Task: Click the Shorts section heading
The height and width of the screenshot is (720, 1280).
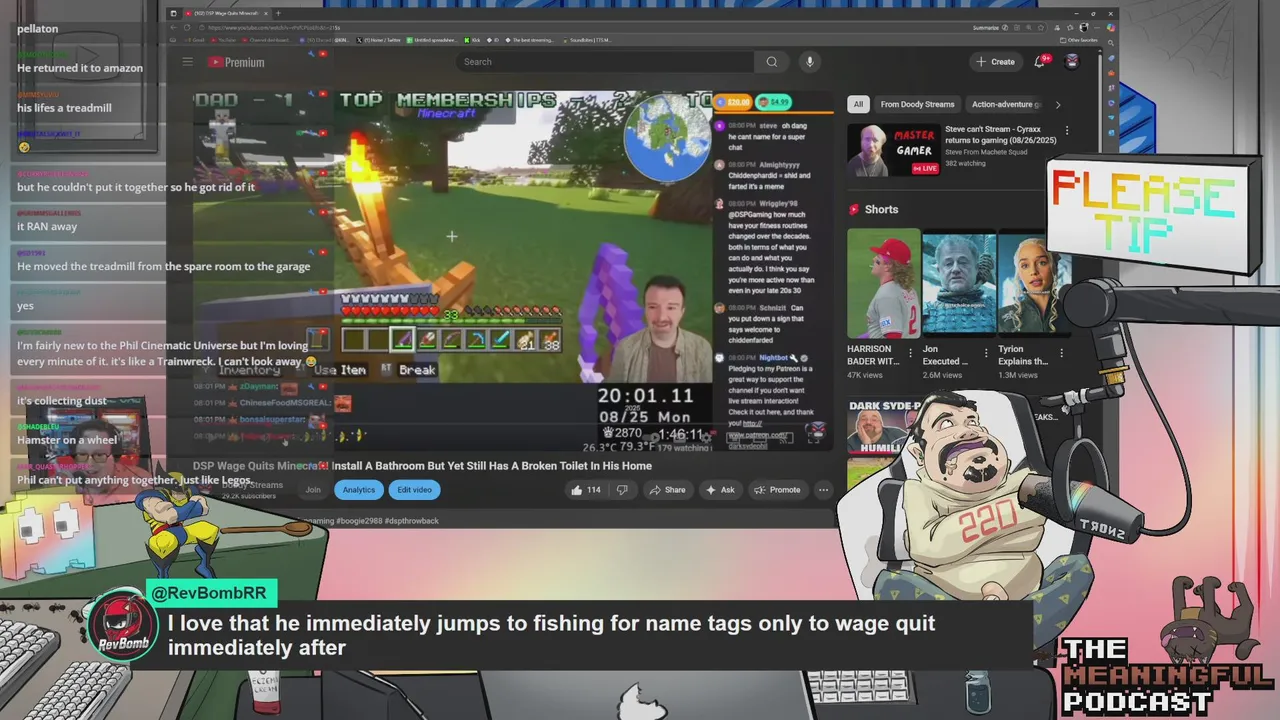Action: pyautogui.click(x=881, y=209)
